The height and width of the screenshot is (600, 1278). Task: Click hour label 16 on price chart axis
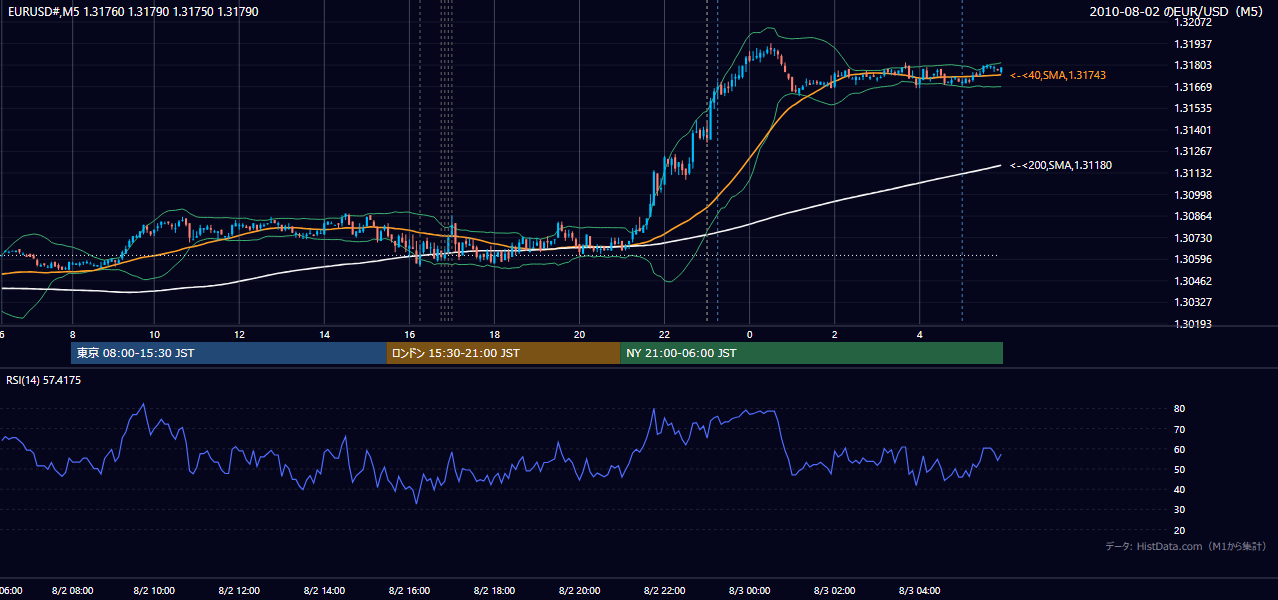tap(410, 334)
